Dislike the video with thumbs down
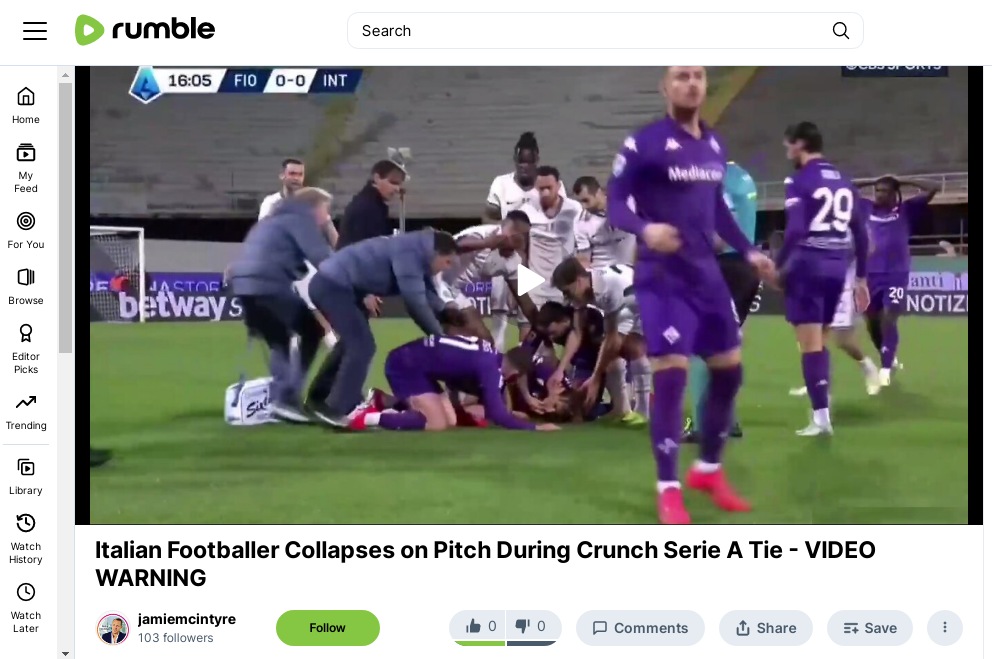 coord(533,627)
